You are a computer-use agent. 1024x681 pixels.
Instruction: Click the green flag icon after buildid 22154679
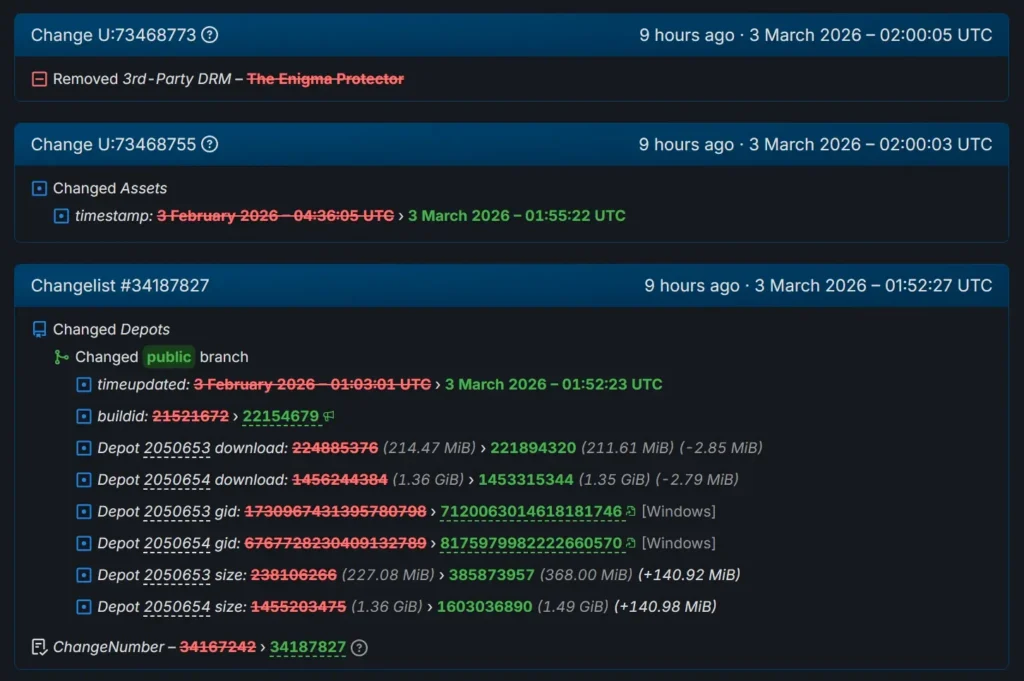331,415
